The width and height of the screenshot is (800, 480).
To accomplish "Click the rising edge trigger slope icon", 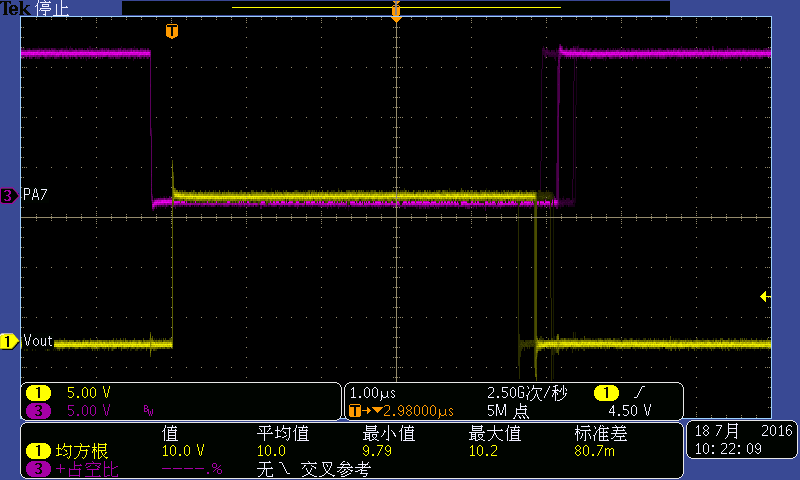I will 639,392.
